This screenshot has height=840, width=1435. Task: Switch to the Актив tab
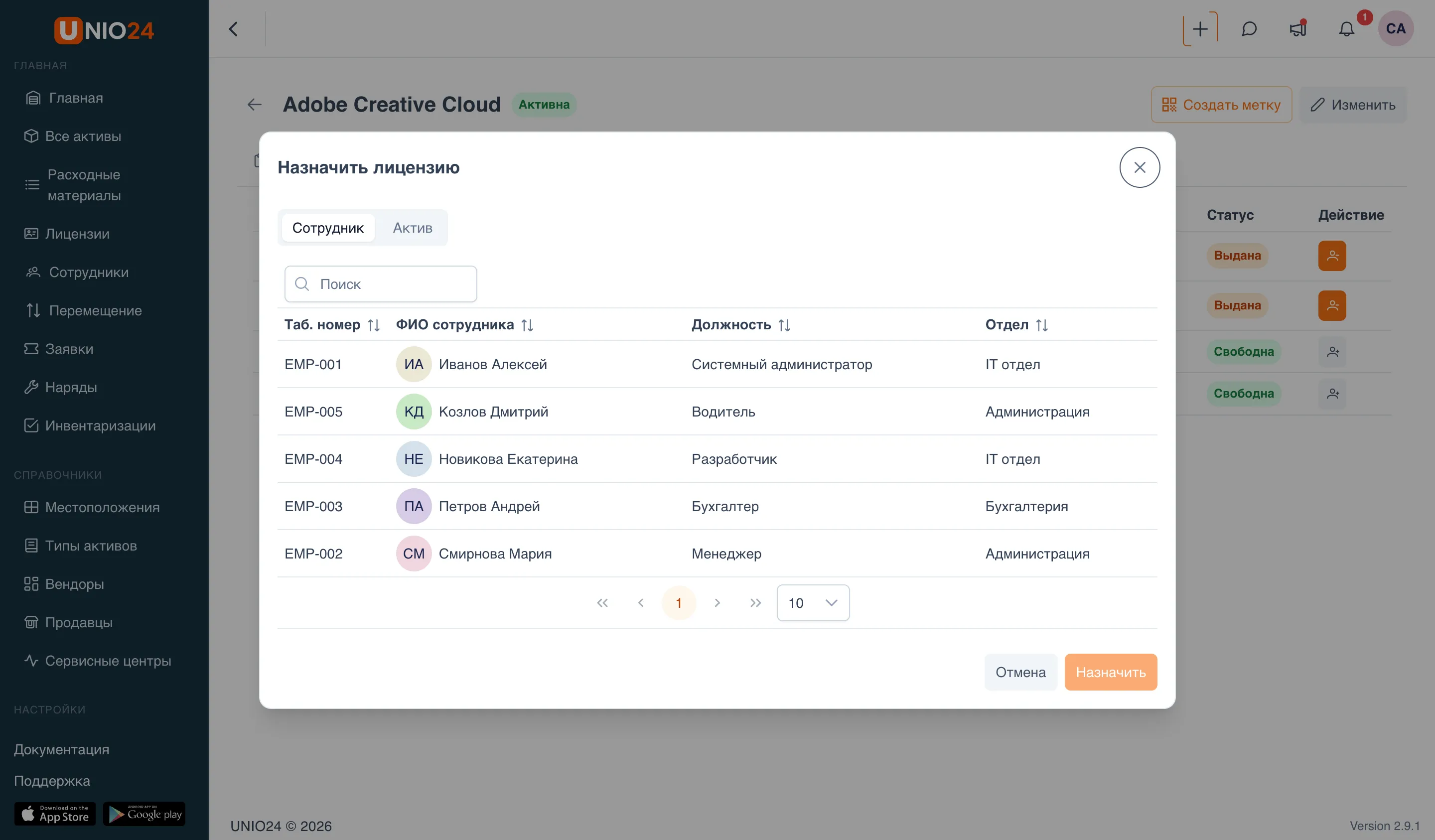pyautogui.click(x=412, y=228)
